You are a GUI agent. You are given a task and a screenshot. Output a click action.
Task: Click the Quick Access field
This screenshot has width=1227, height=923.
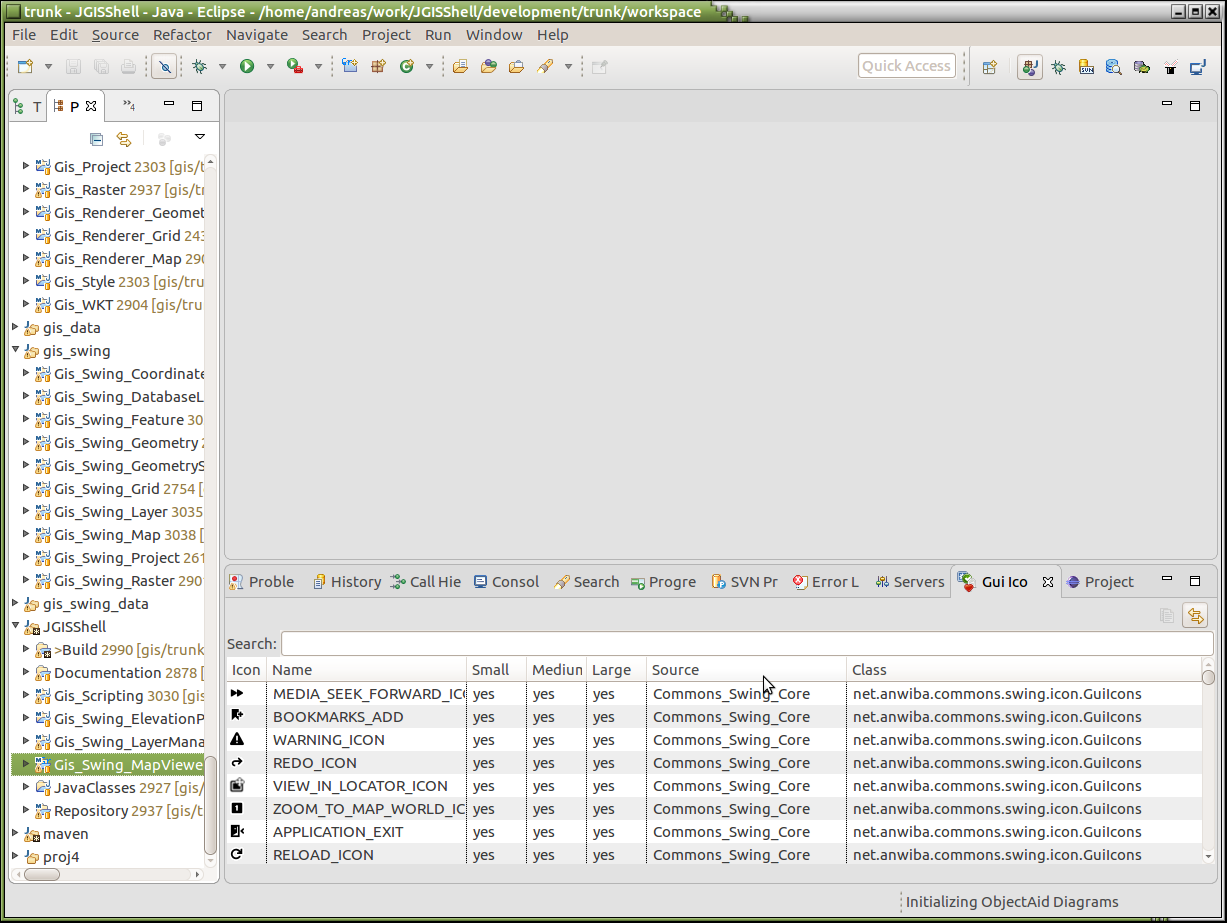click(906, 66)
